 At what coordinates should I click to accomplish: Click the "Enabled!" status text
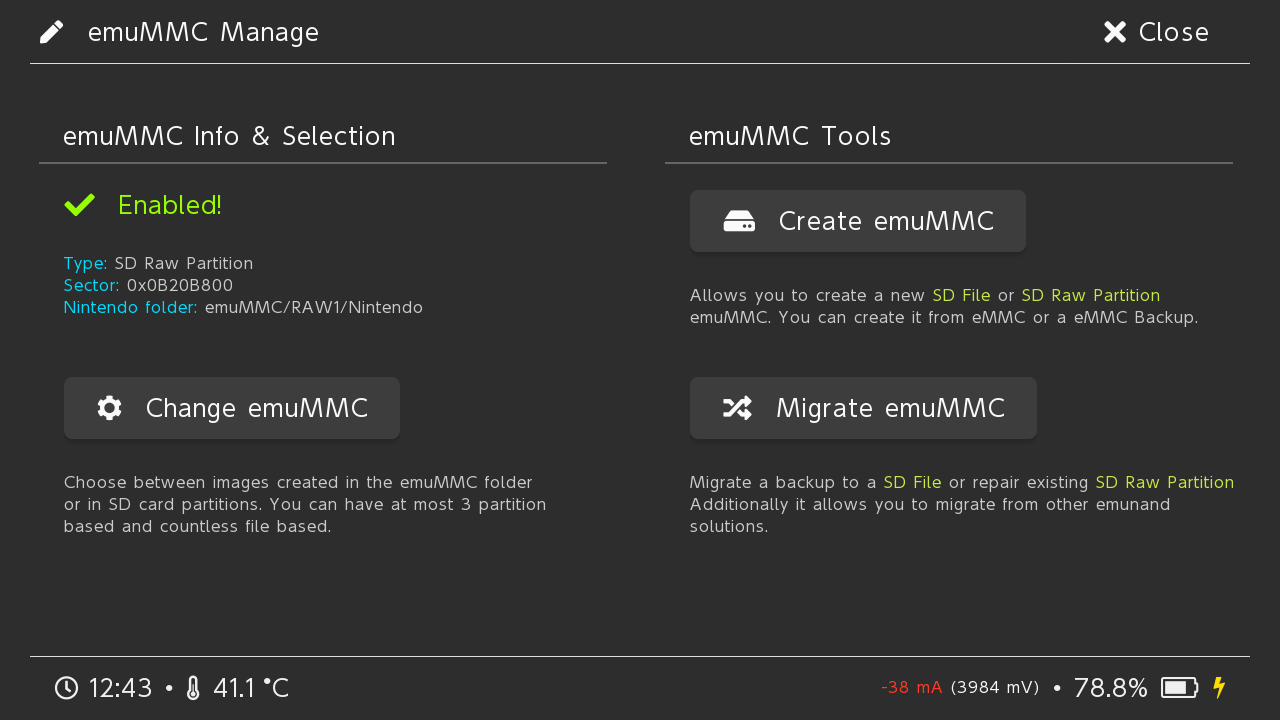(x=169, y=205)
